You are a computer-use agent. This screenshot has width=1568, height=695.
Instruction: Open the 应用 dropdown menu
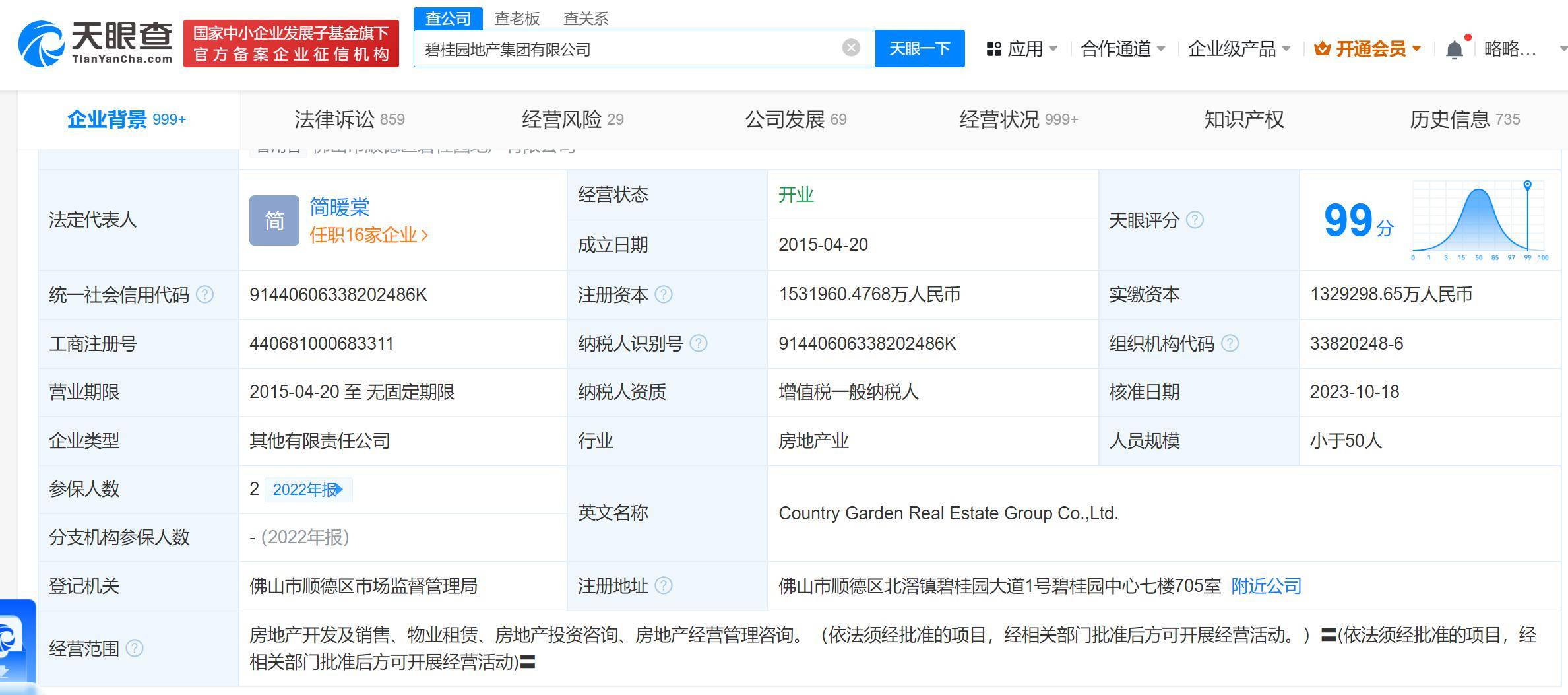tap(1022, 49)
